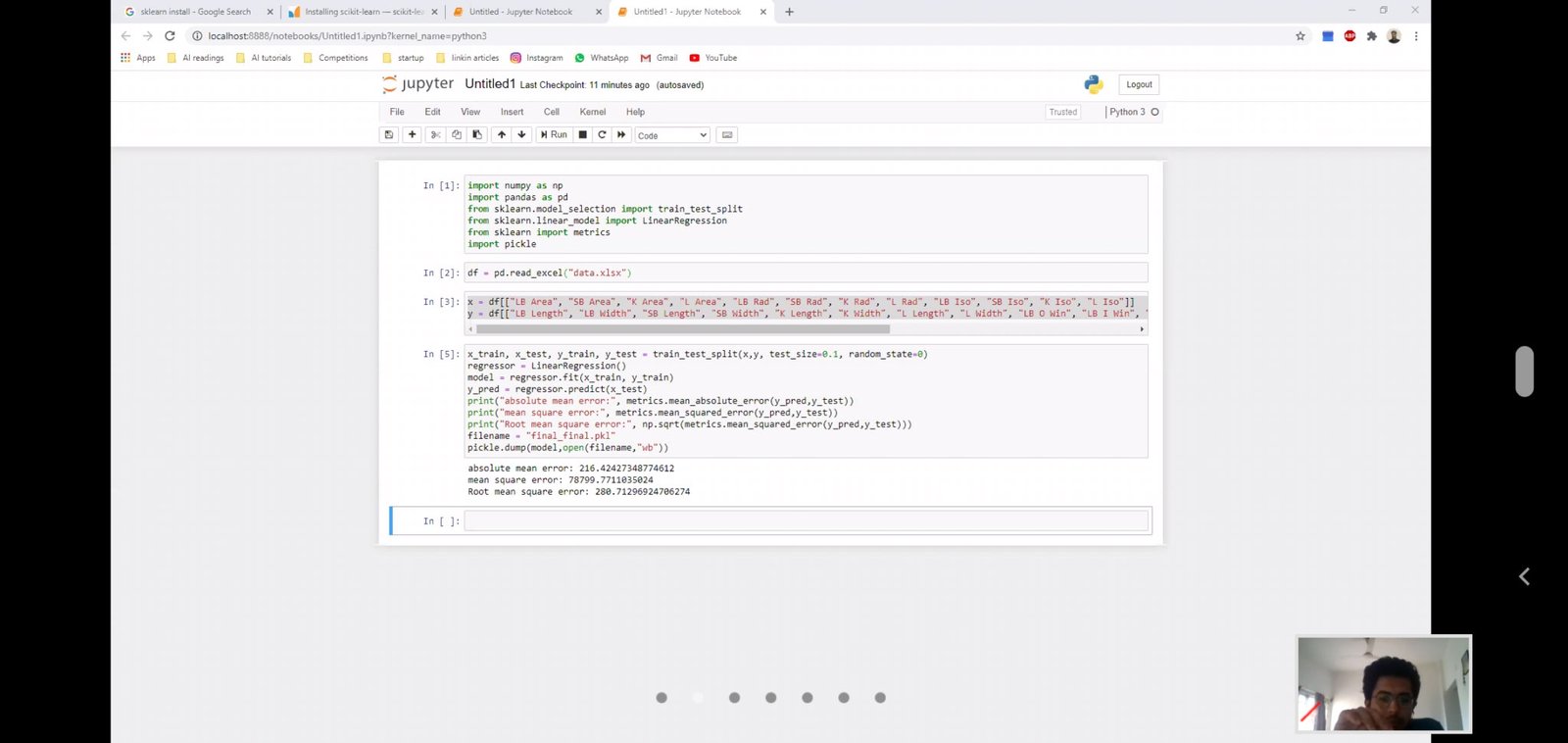The height and width of the screenshot is (743, 1568).
Task: Open startup bookmark folder
Action: tap(403, 58)
